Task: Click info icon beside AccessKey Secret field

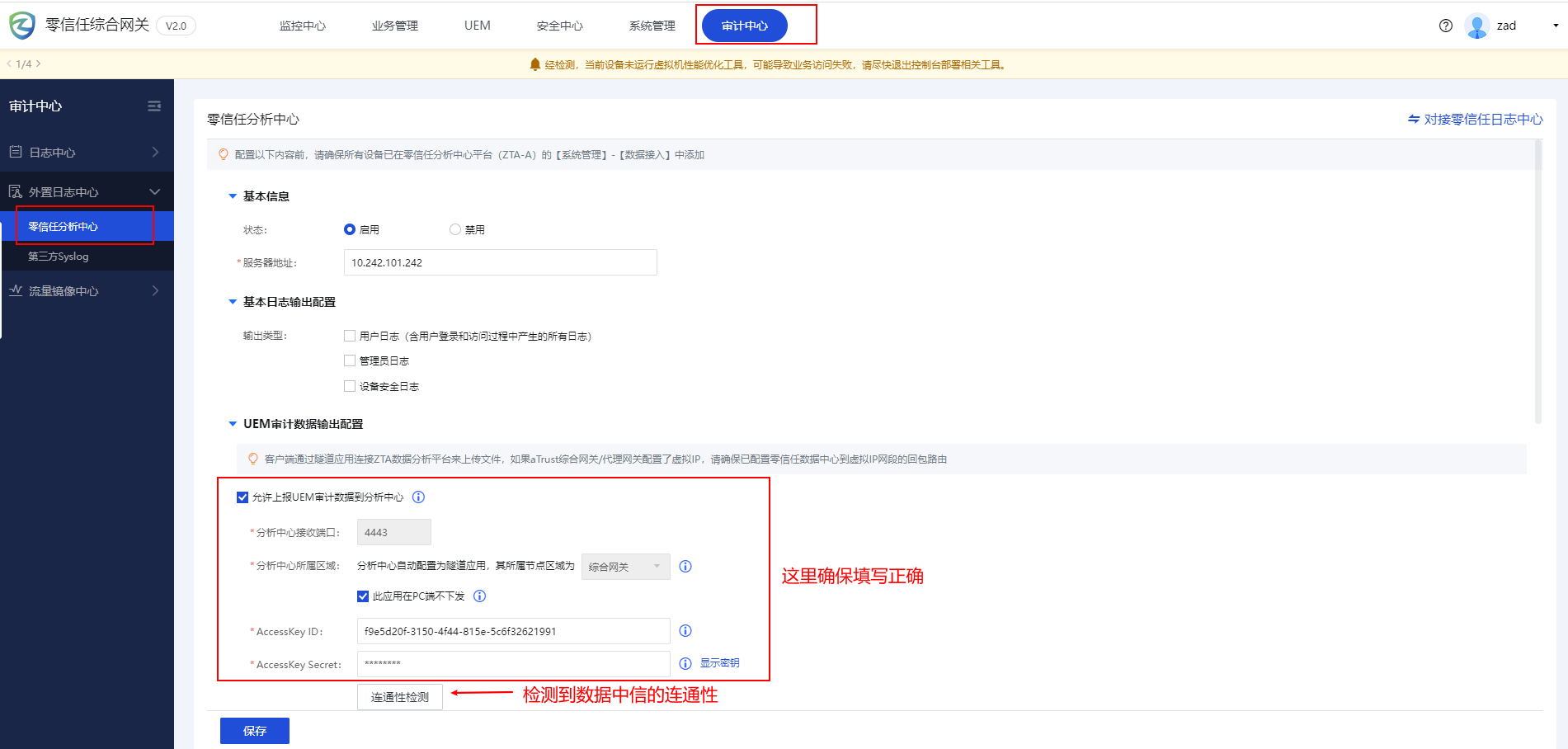Action: tap(685, 664)
